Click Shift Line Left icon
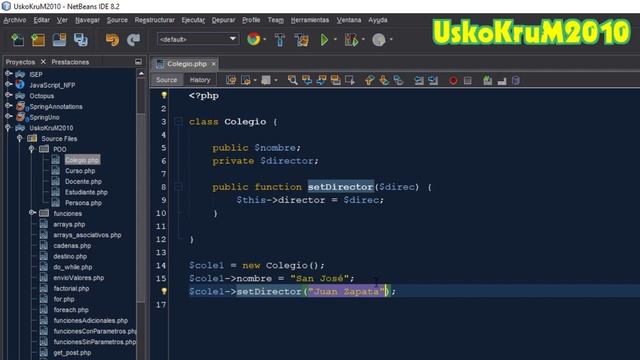Image resolution: width=640 pixels, height=360 pixels. [419, 80]
